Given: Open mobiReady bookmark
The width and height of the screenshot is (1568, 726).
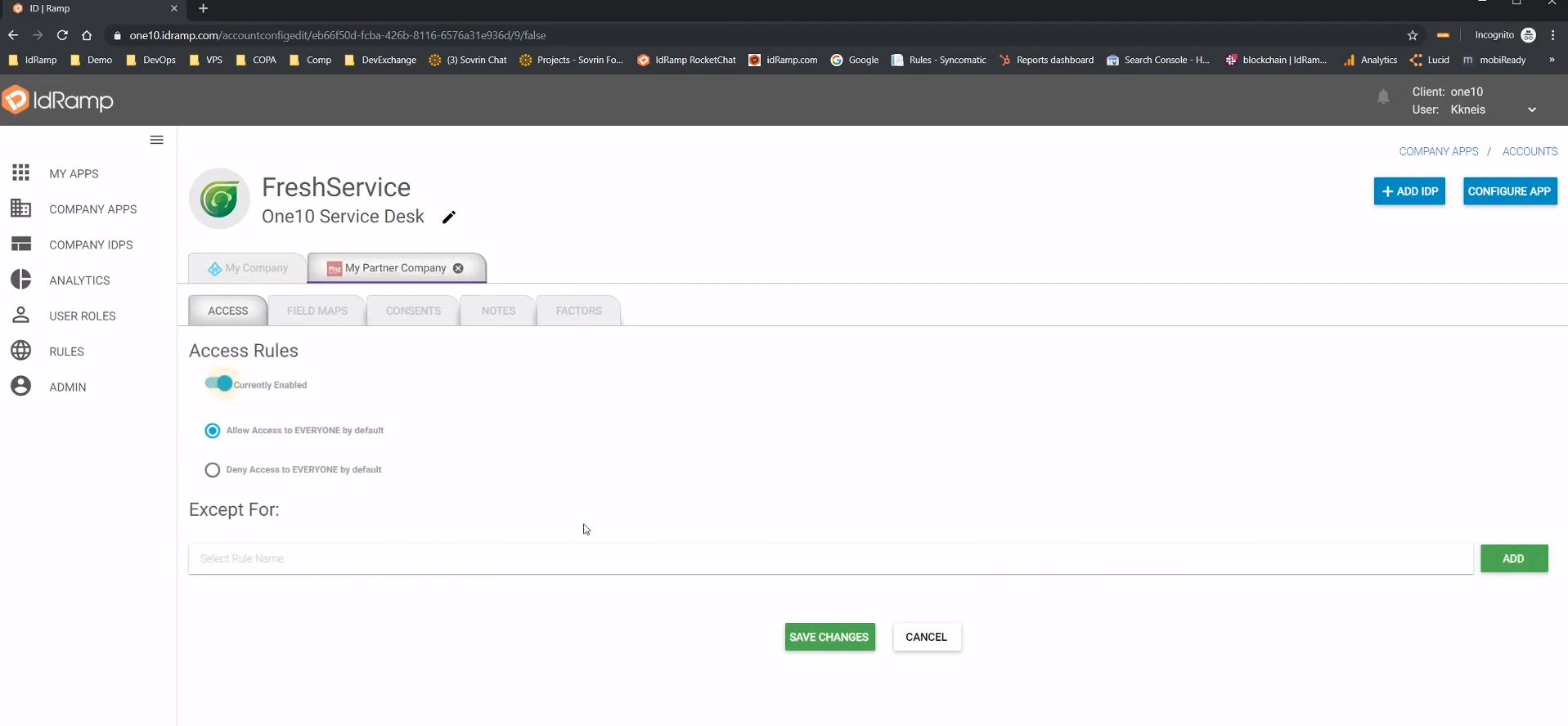Looking at the screenshot, I should (1494, 60).
